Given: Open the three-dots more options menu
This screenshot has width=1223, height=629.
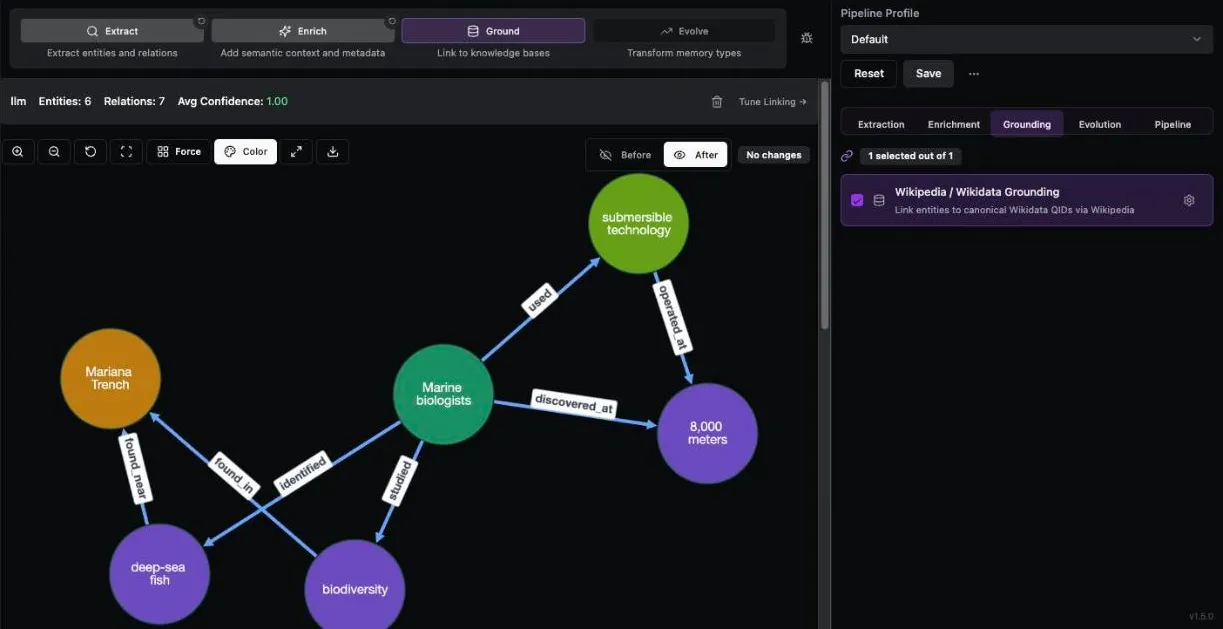Looking at the screenshot, I should 974,74.
